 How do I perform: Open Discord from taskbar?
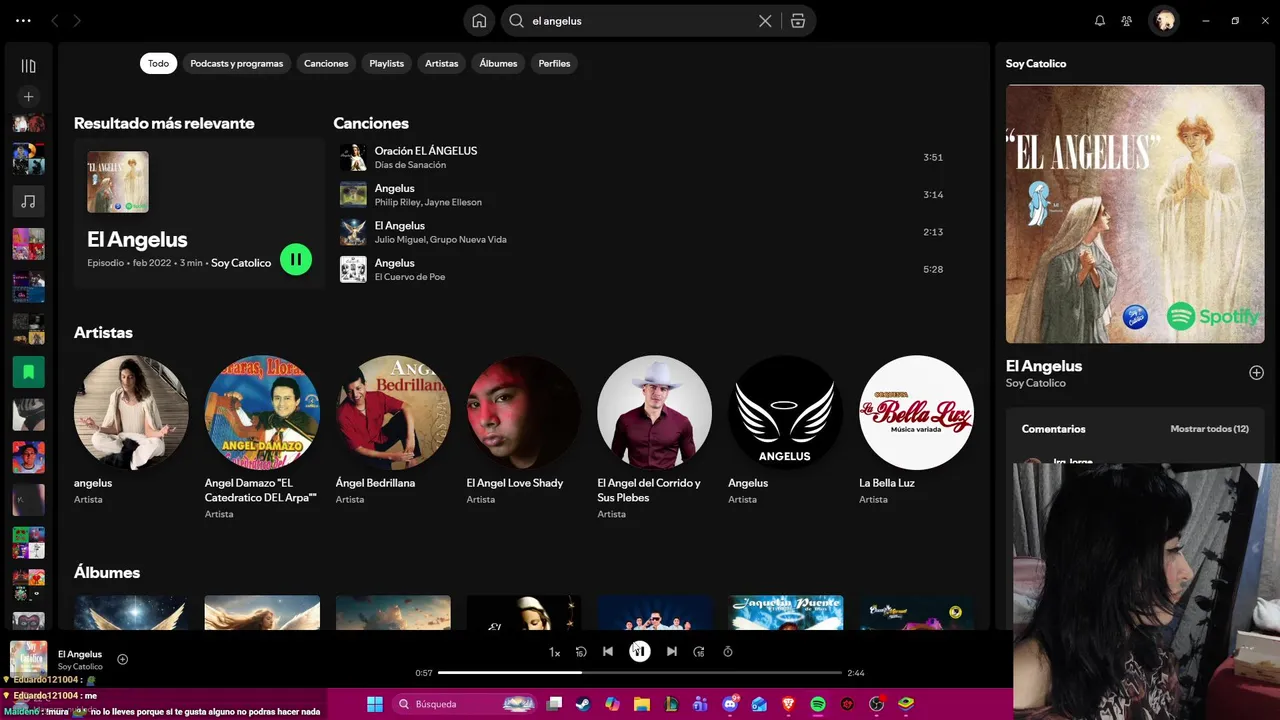click(x=730, y=704)
